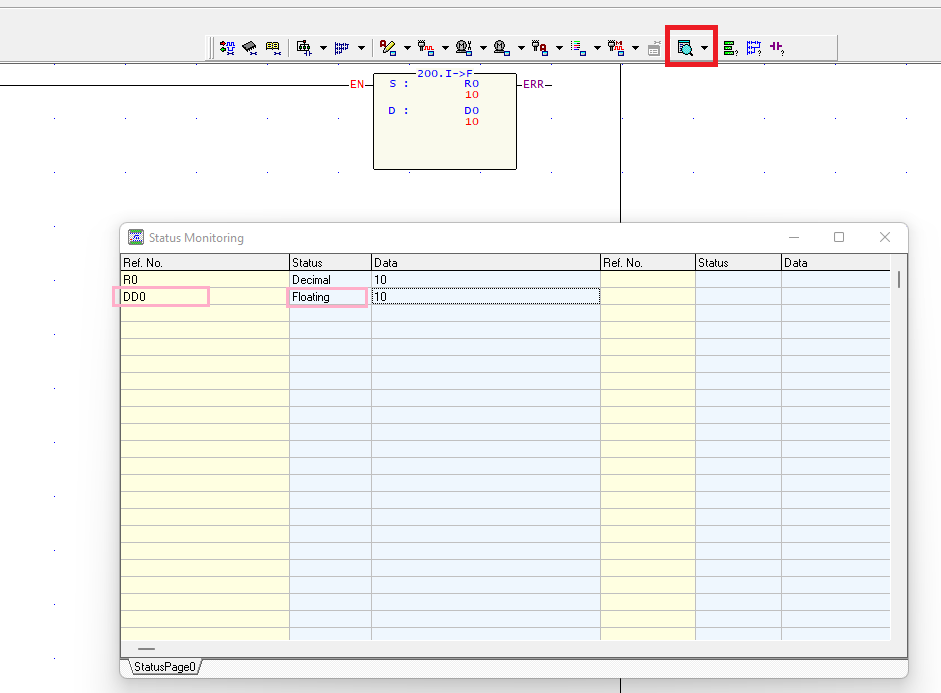Click the green ladder help icon
This screenshot has width=941, height=693.
(x=730, y=47)
